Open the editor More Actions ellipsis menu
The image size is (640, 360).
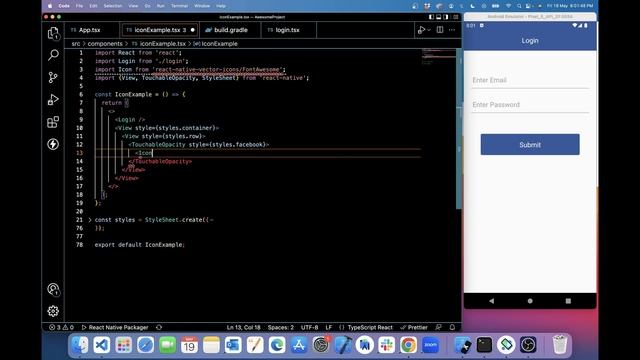(x=452, y=30)
